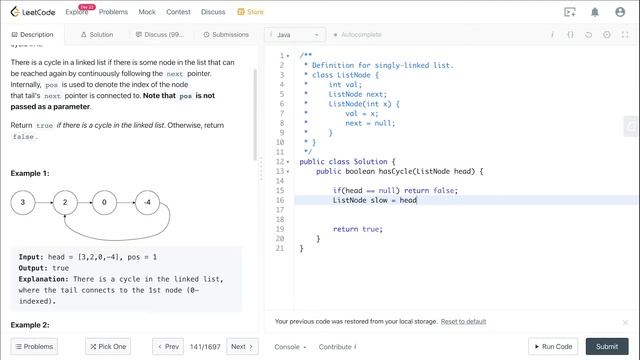Viewport: 640px width, 360px height.
Task: Open the user profile avatar
Action: click(620, 12)
